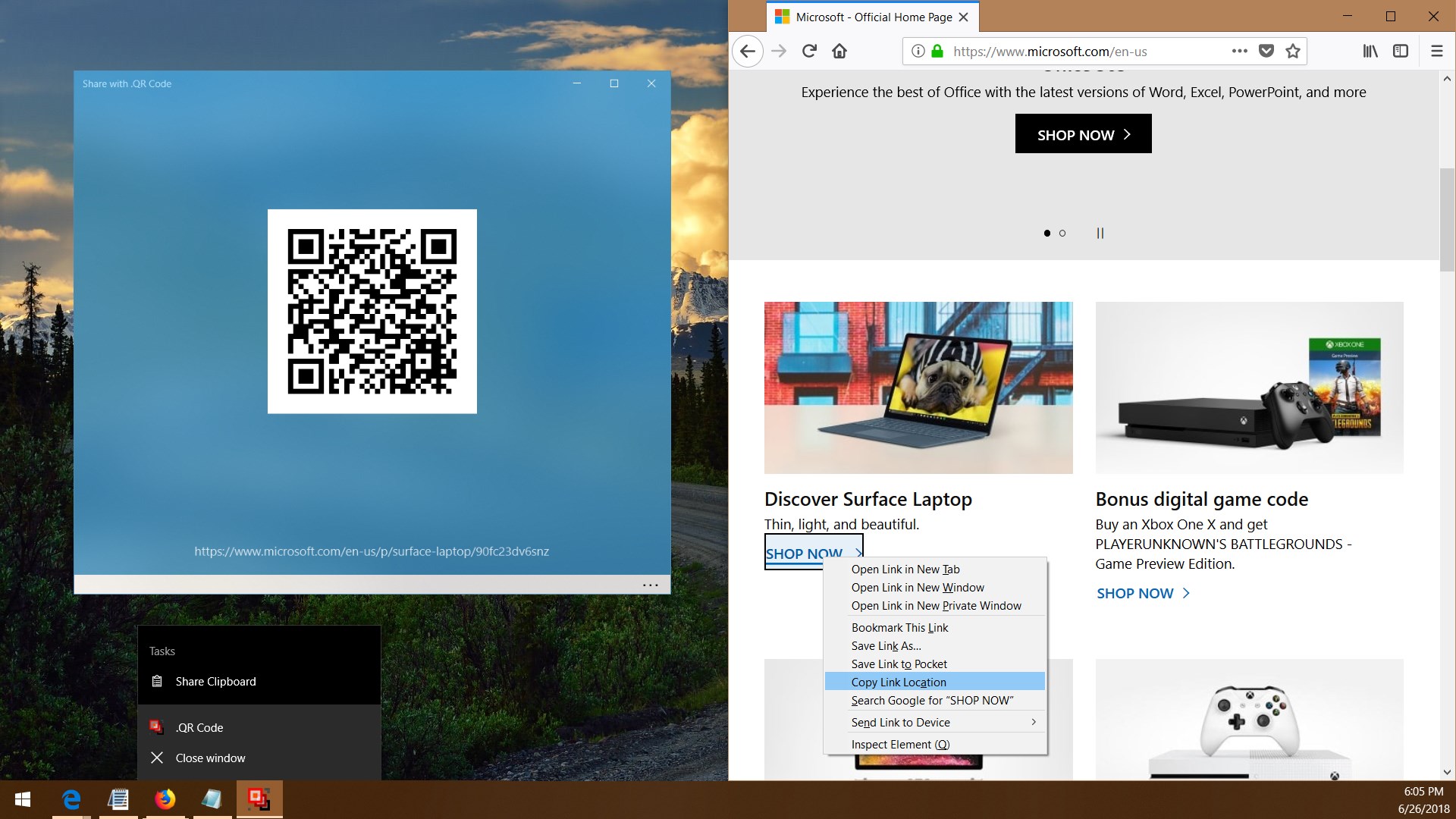Select Open Link in New Tab

pos(904,568)
